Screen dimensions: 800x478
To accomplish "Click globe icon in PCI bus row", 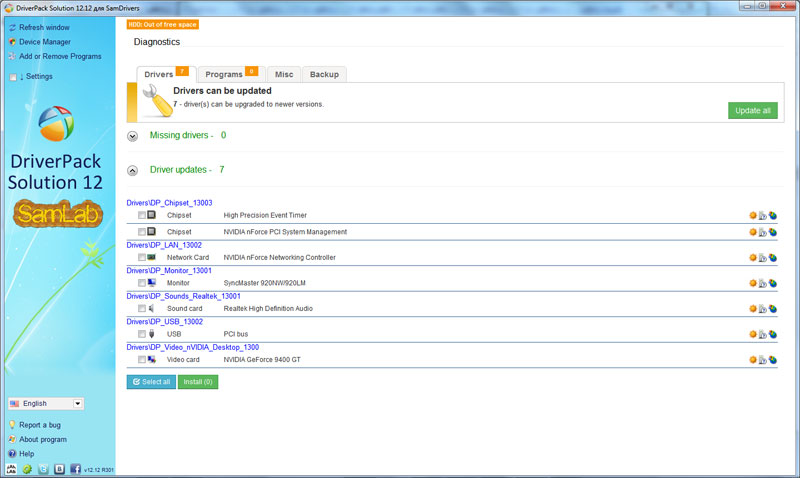I will 773,334.
